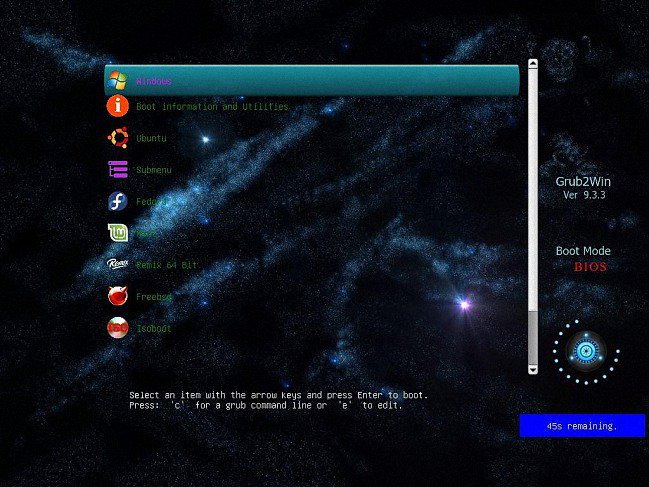Image resolution: width=649 pixels, height=487 pixels.
Task: Select Remix 64 Bit entry
Action: [167, 265]
